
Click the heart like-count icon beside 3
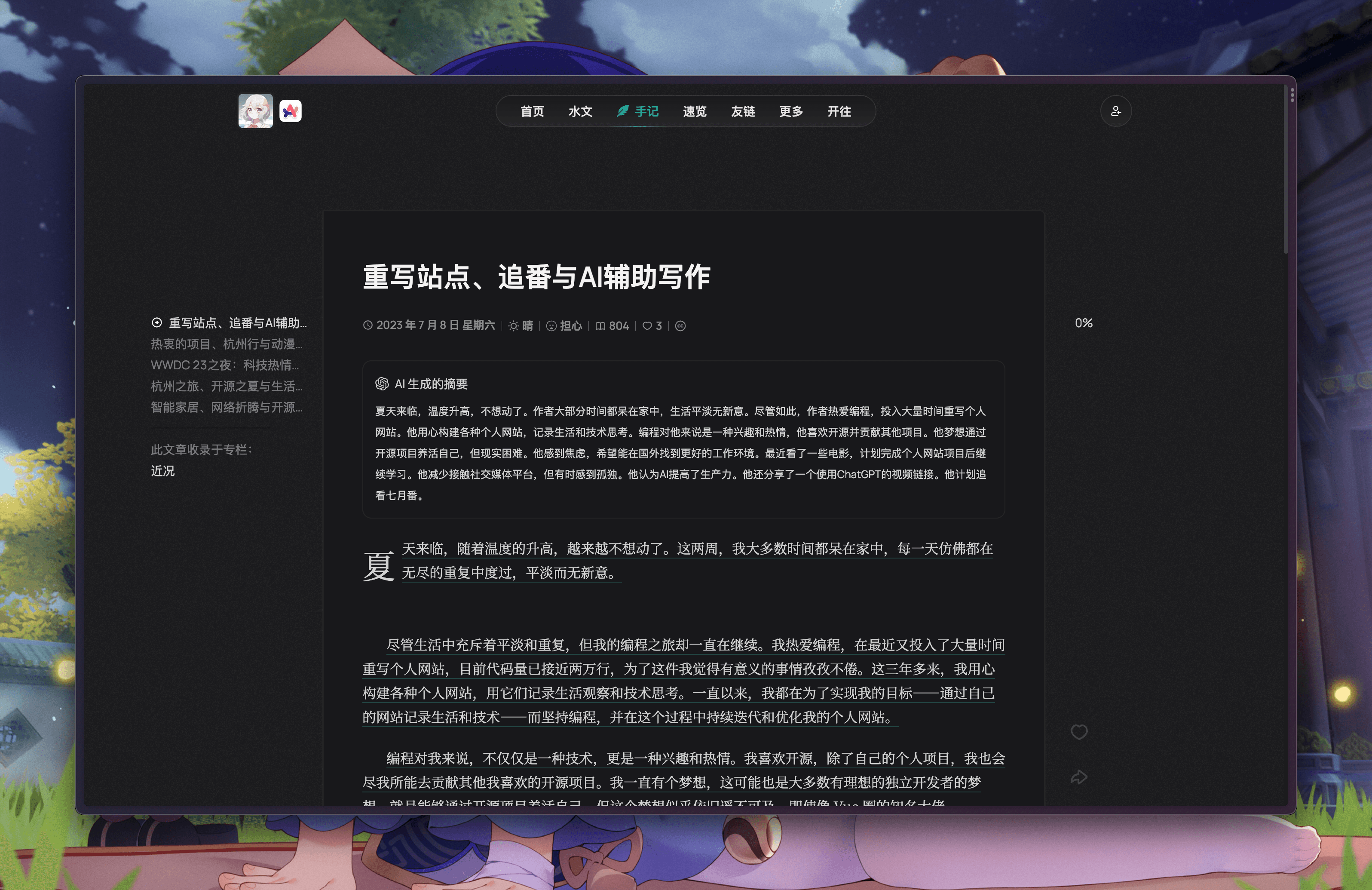tap(647, 326)
